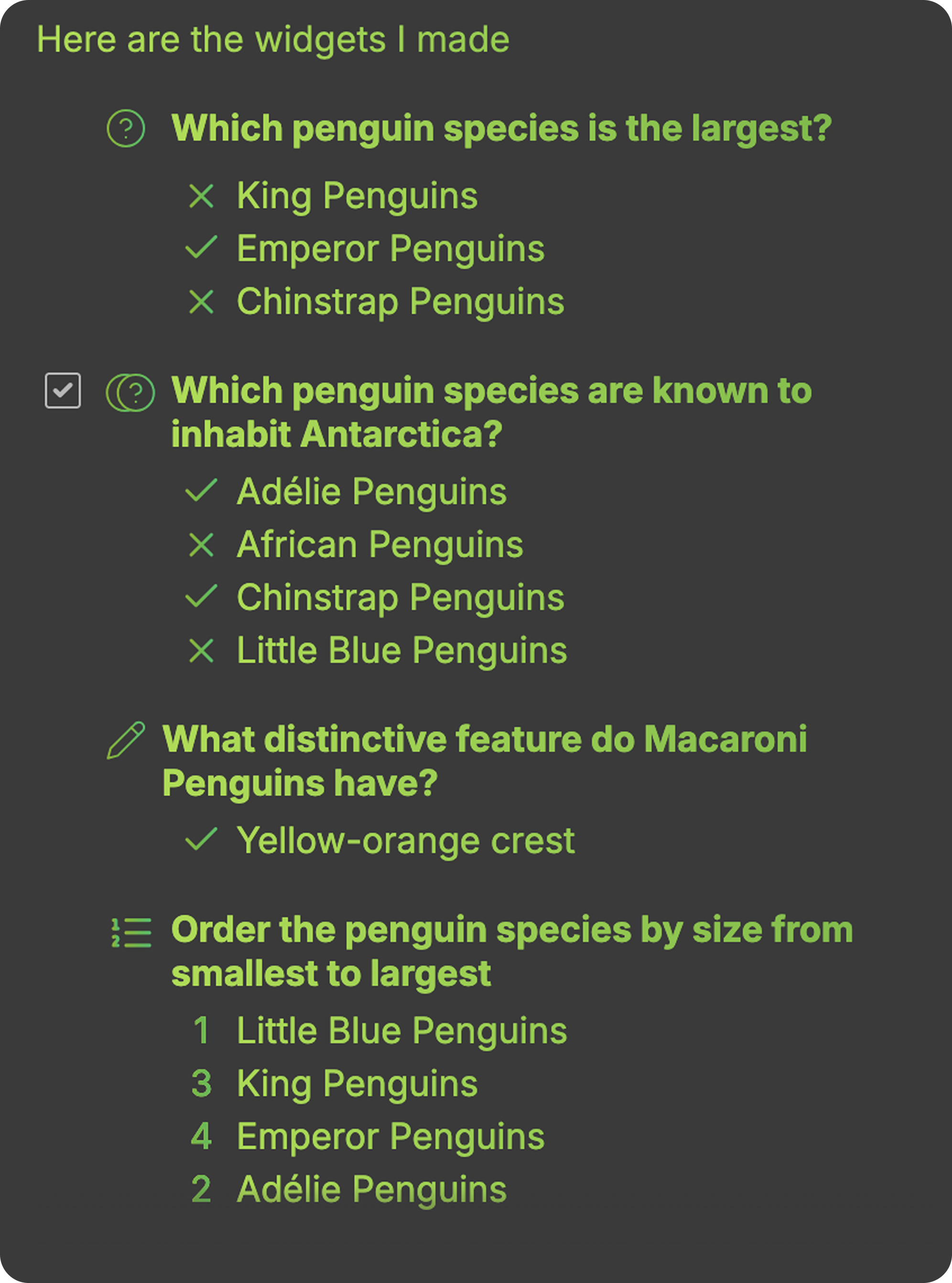Toggle the X beside Little Blue Penguins option
Viewport: 952px width, 1283px height.
201,651
